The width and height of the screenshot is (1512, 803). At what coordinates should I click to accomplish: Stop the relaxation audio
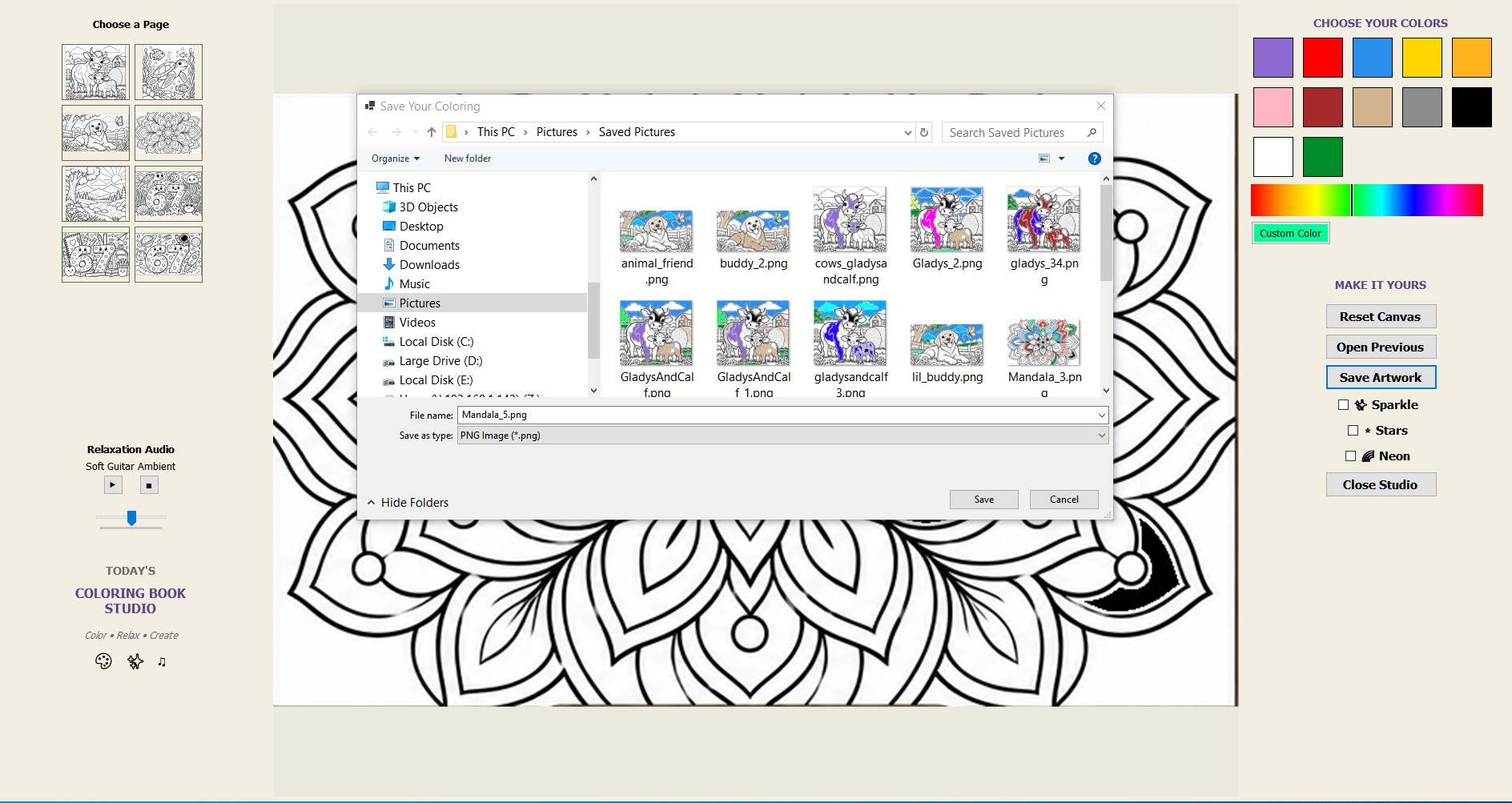(149, 484)
